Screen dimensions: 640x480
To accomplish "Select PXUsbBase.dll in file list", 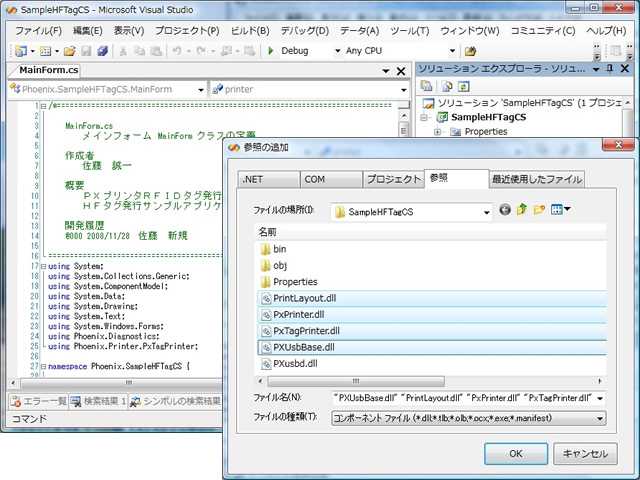I will pos(431,347).
